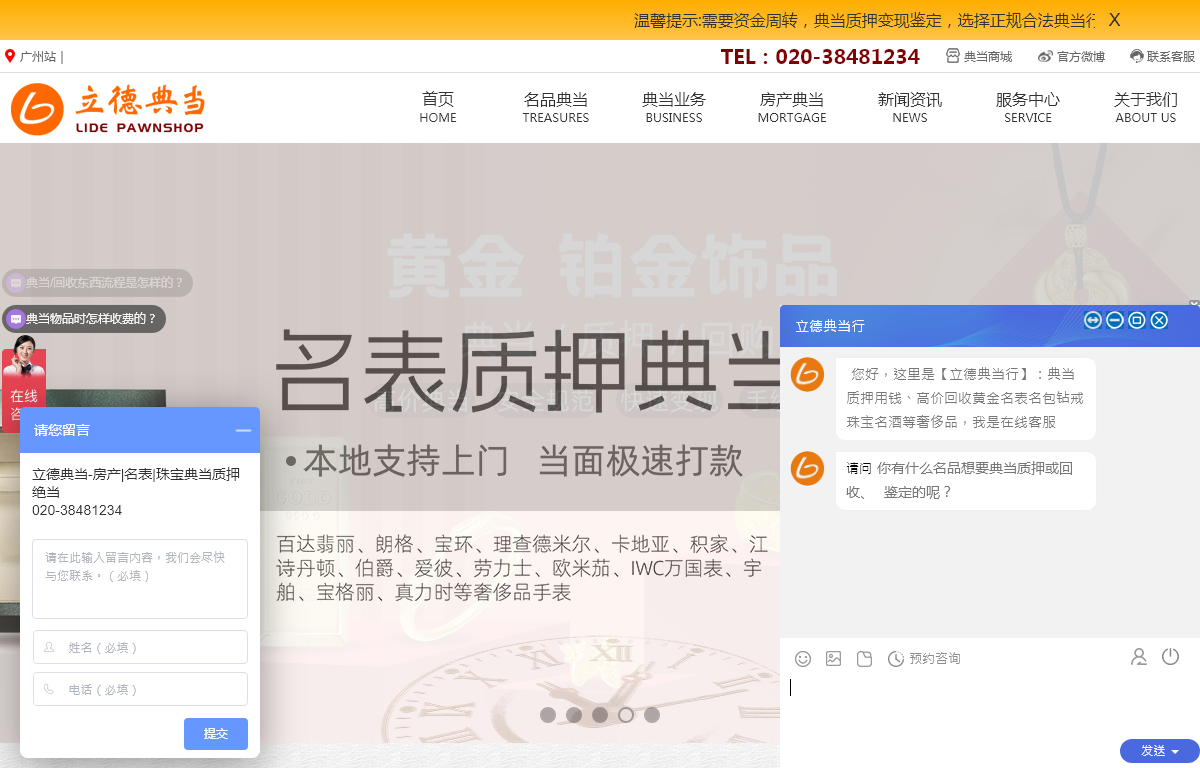Image resolution: width=1200 pixels, height=768 pixels.
Task: Close the 立德典当行 chat window
Action: click(x=1159, y=320)
